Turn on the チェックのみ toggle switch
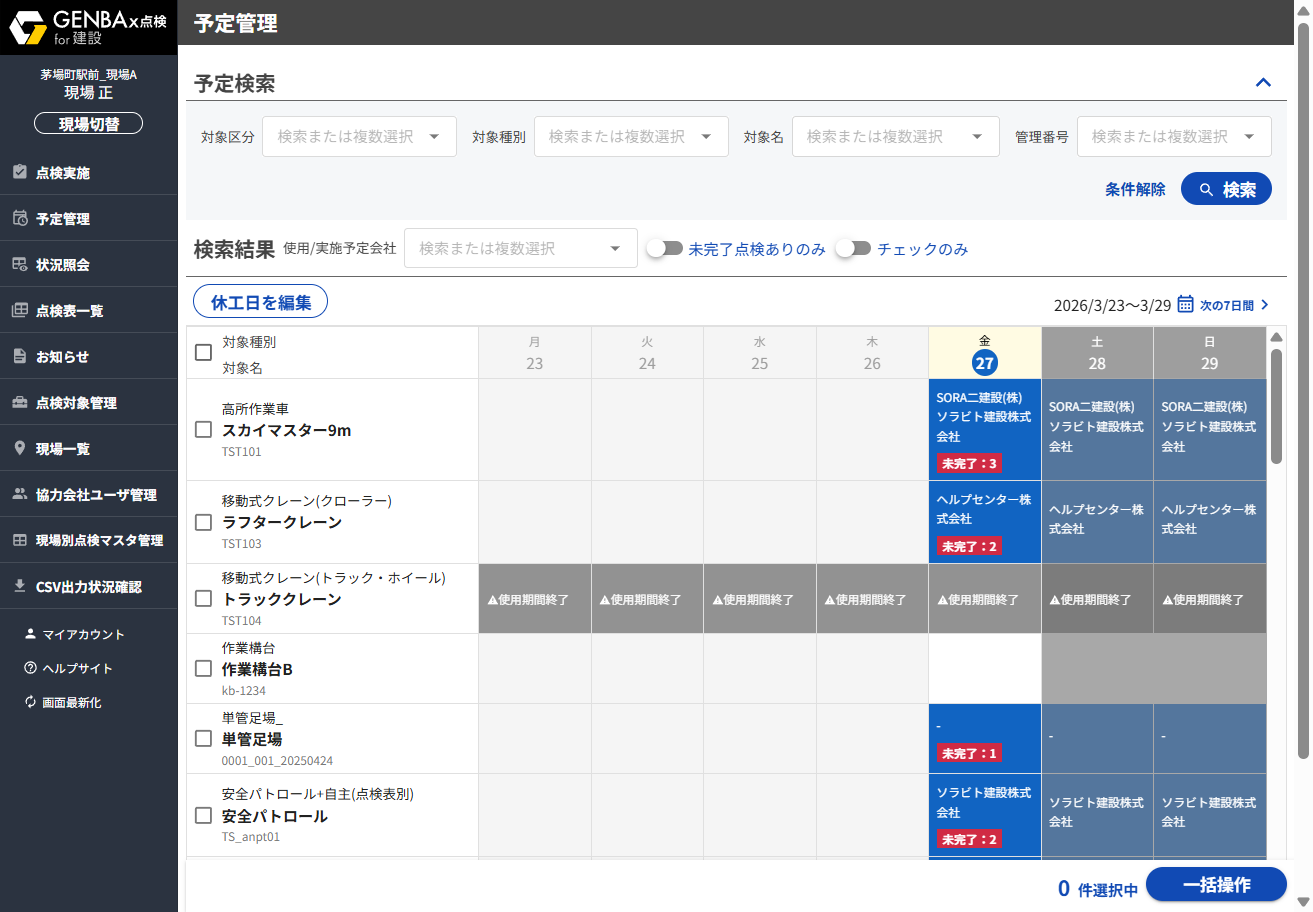Viewport: 1313px width, 912px height. 853,249
